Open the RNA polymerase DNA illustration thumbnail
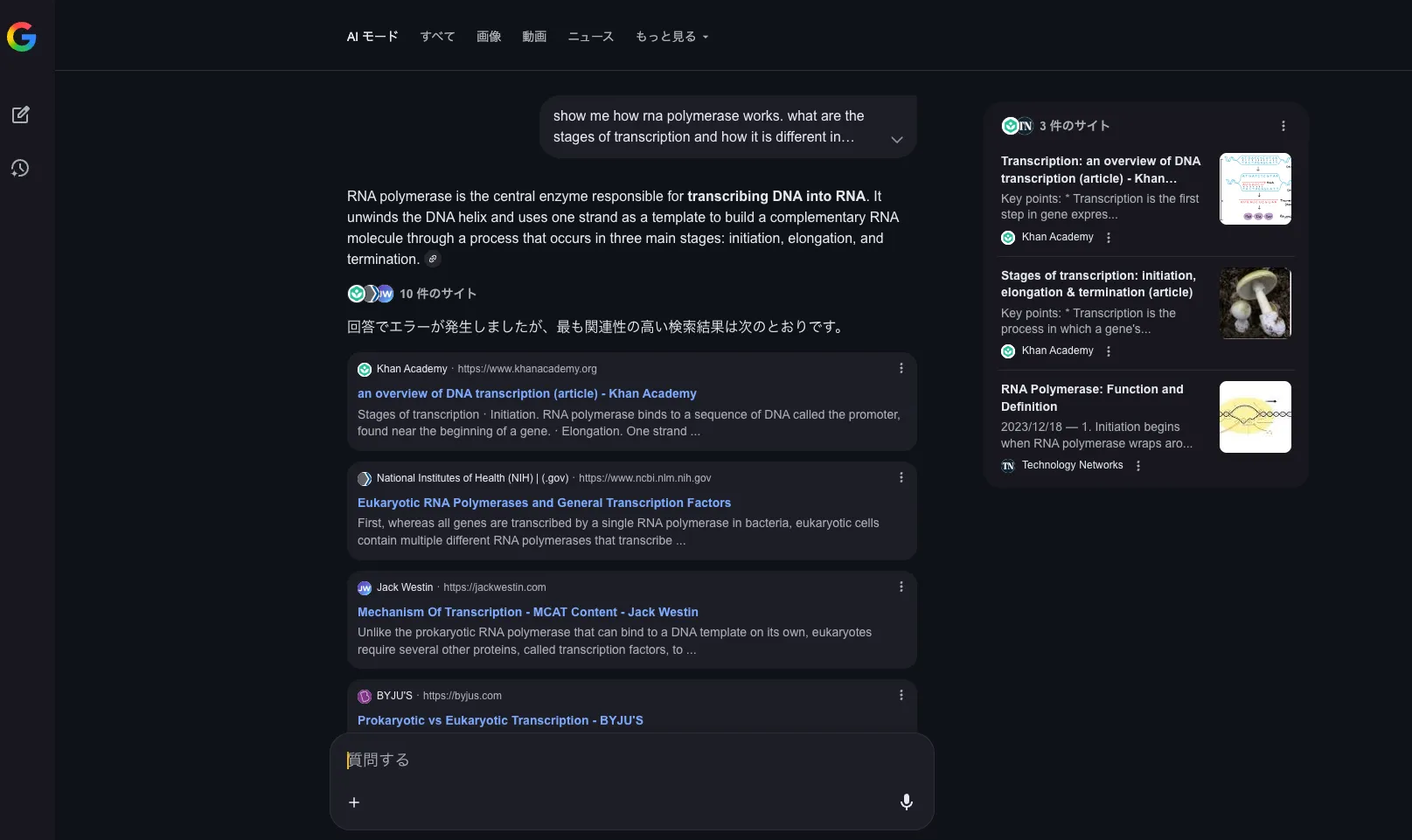This screenshot has width=1412, height=840. click(1255, 417)
